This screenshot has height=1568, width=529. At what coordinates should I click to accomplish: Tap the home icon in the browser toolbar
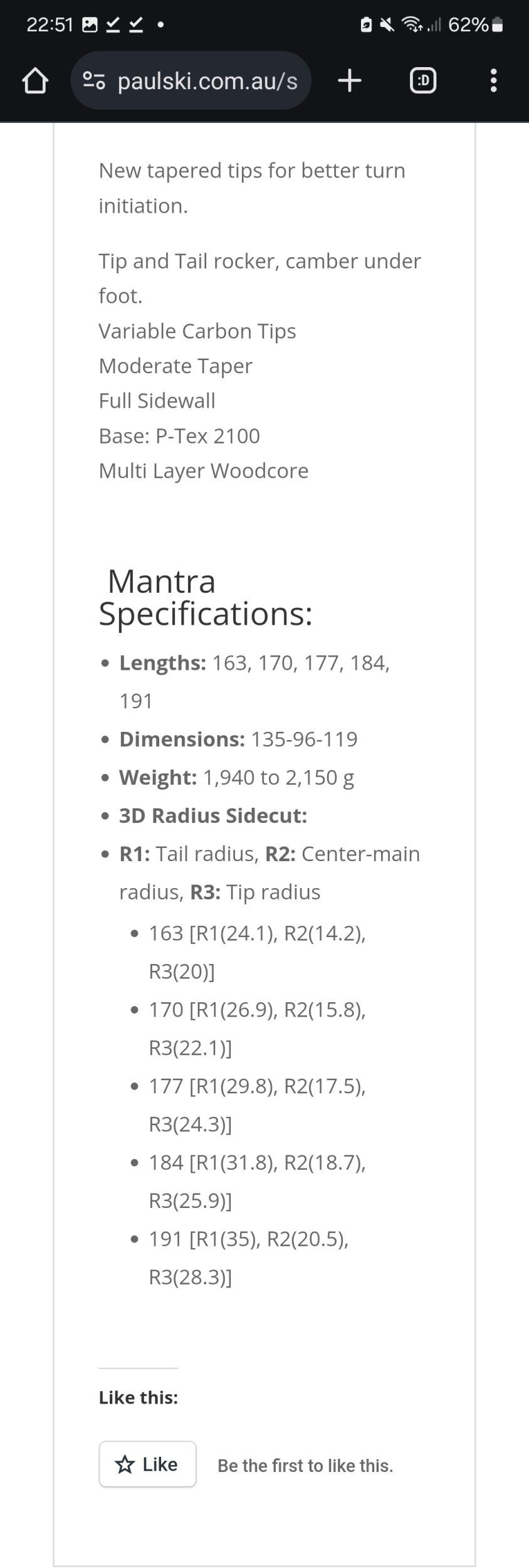[x=37, y=80]
